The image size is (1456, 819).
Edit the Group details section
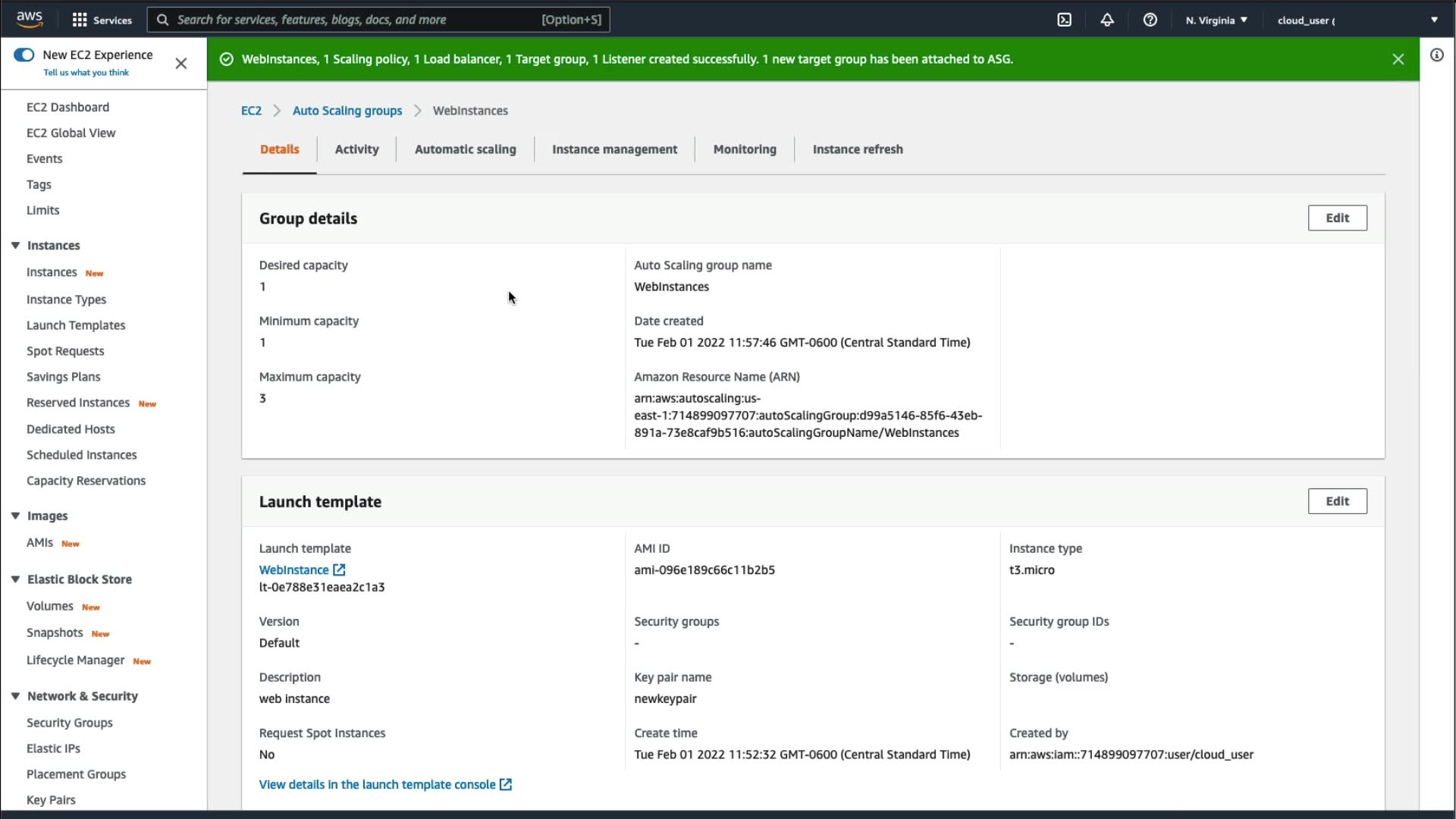[x=1336, y=218]
